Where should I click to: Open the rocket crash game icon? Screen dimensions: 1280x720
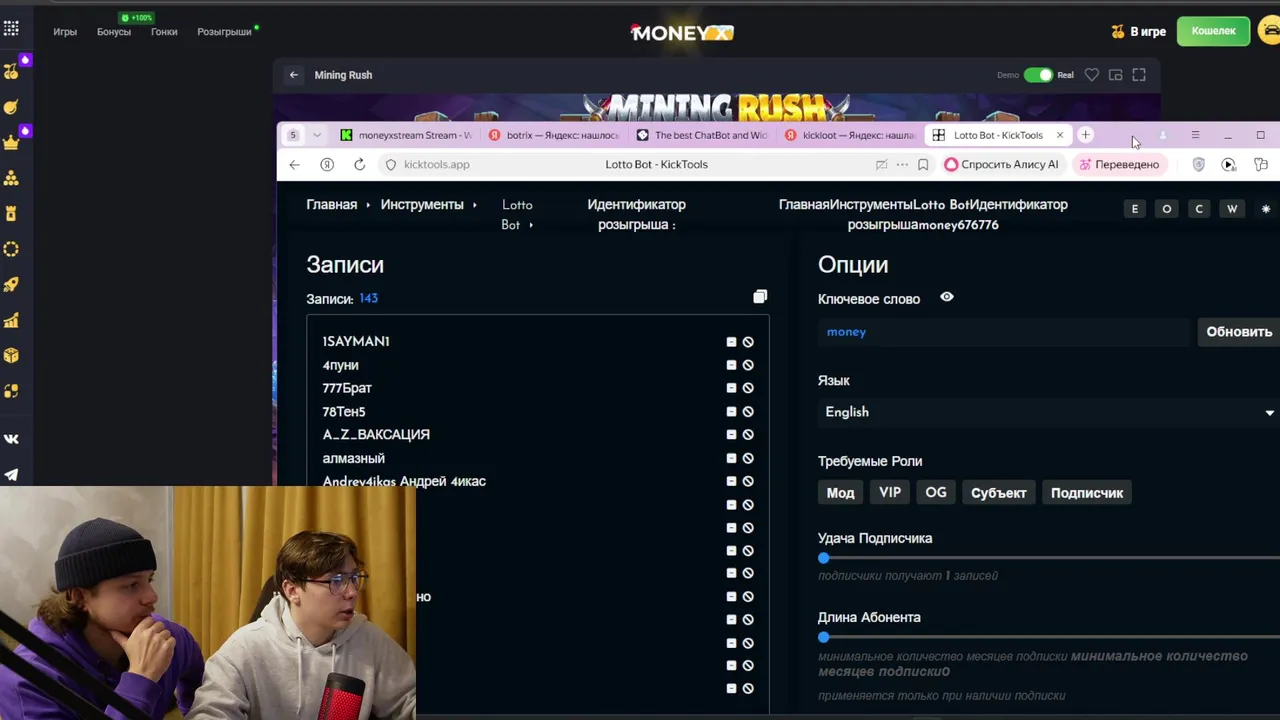11,285
